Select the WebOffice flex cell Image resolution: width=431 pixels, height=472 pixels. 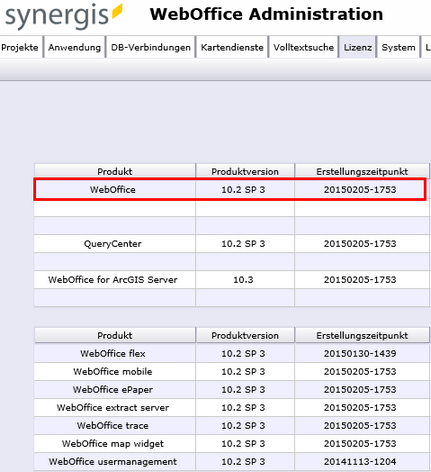coord(115,353)
